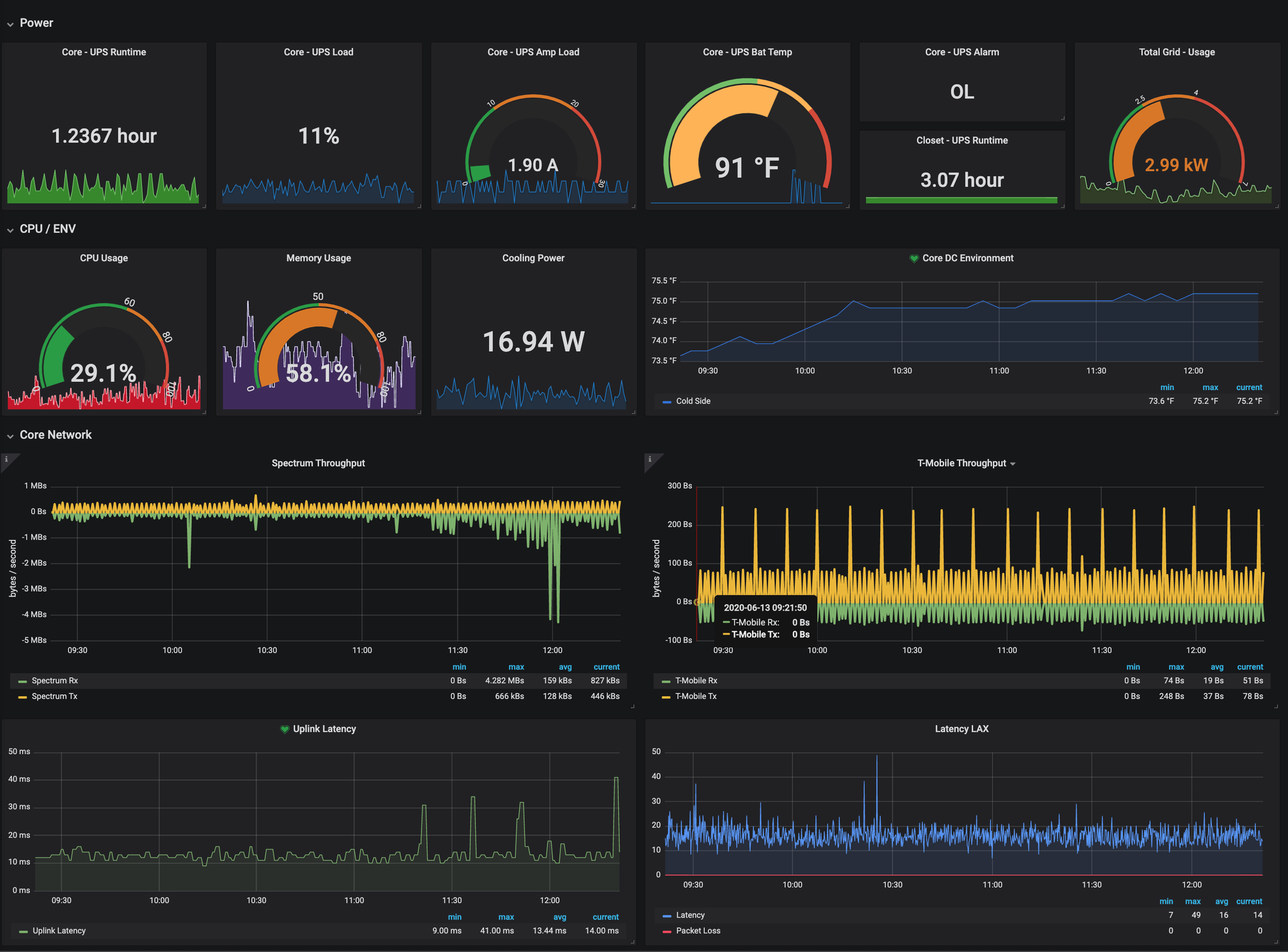This screenshot has width=1288, height=952.
Task: Click Core Network row title
Action: pos(55,435)
